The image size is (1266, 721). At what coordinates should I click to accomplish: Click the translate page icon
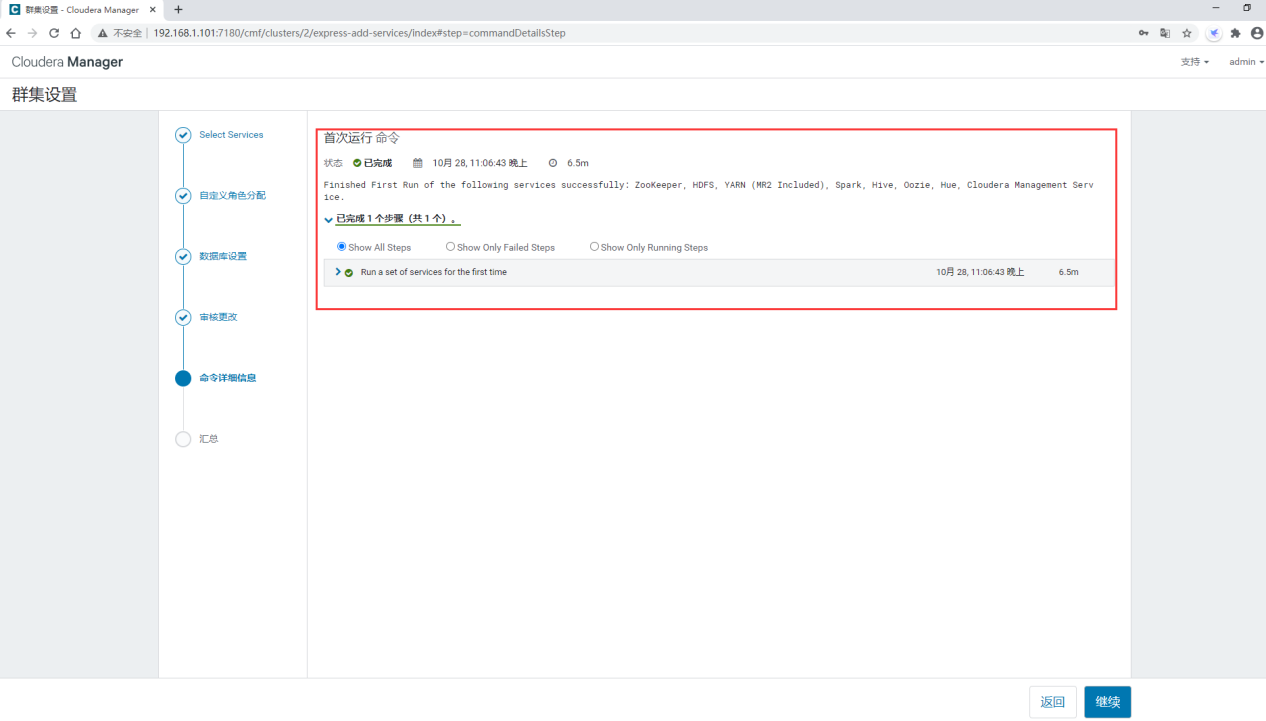(1165, 33)
